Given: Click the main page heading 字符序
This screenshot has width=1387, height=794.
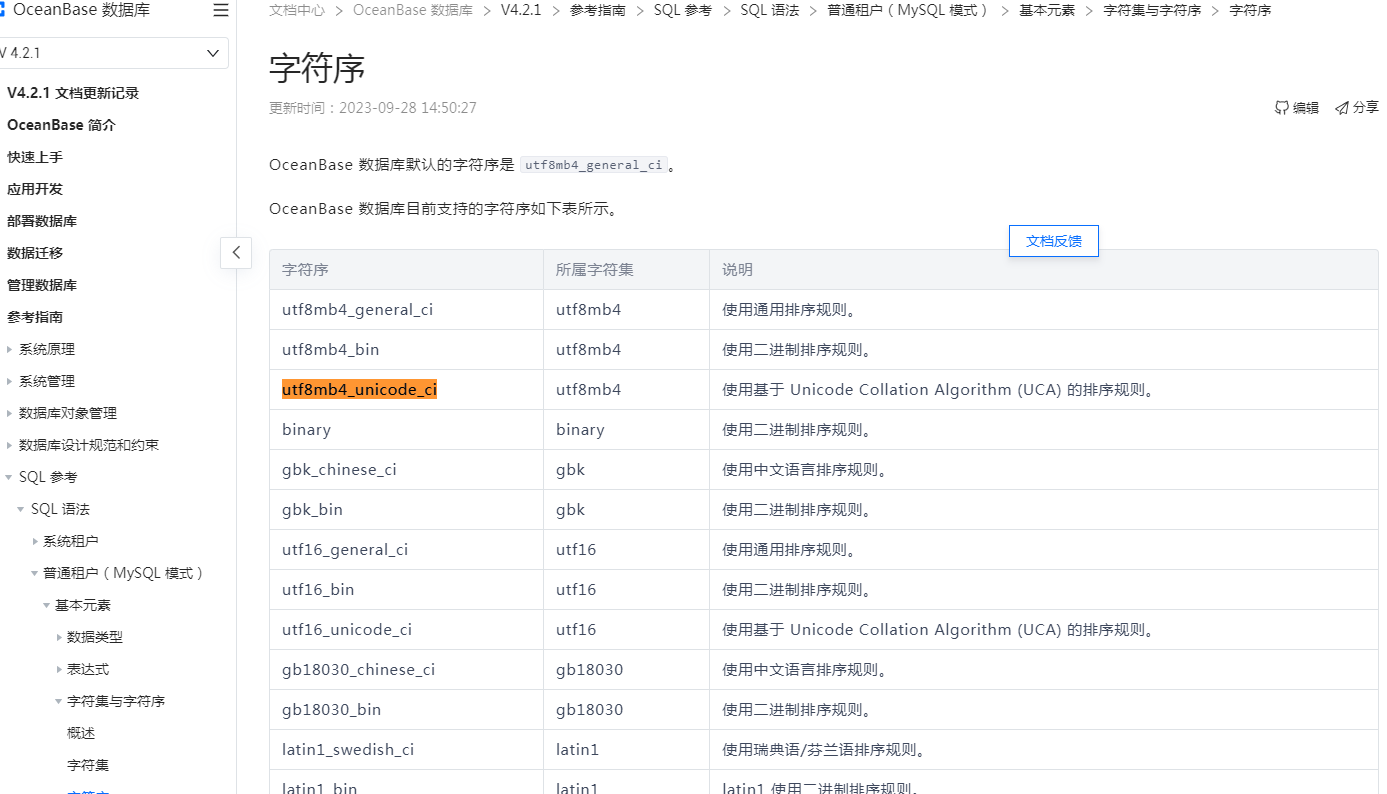Looking at the screenshot, I should [317, 69].
